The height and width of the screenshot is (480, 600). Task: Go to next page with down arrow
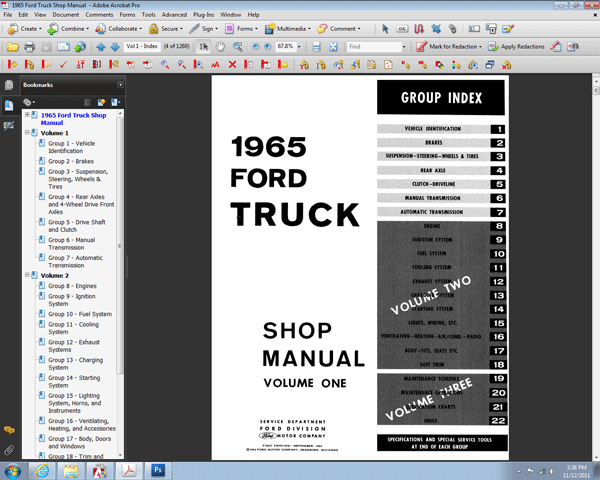coord(115,47)
